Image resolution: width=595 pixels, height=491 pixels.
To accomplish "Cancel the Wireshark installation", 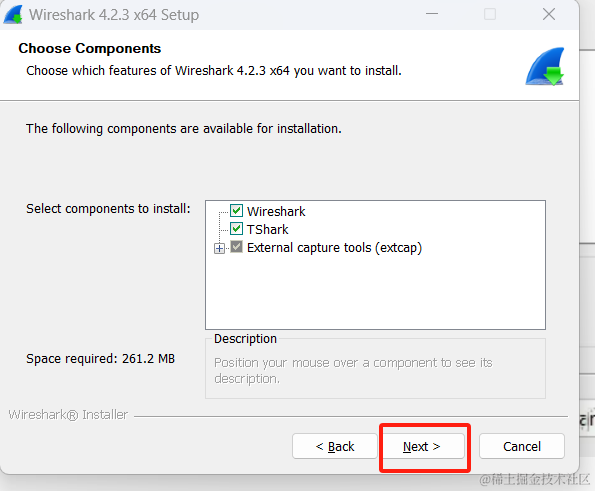I will tap(522, 447).
